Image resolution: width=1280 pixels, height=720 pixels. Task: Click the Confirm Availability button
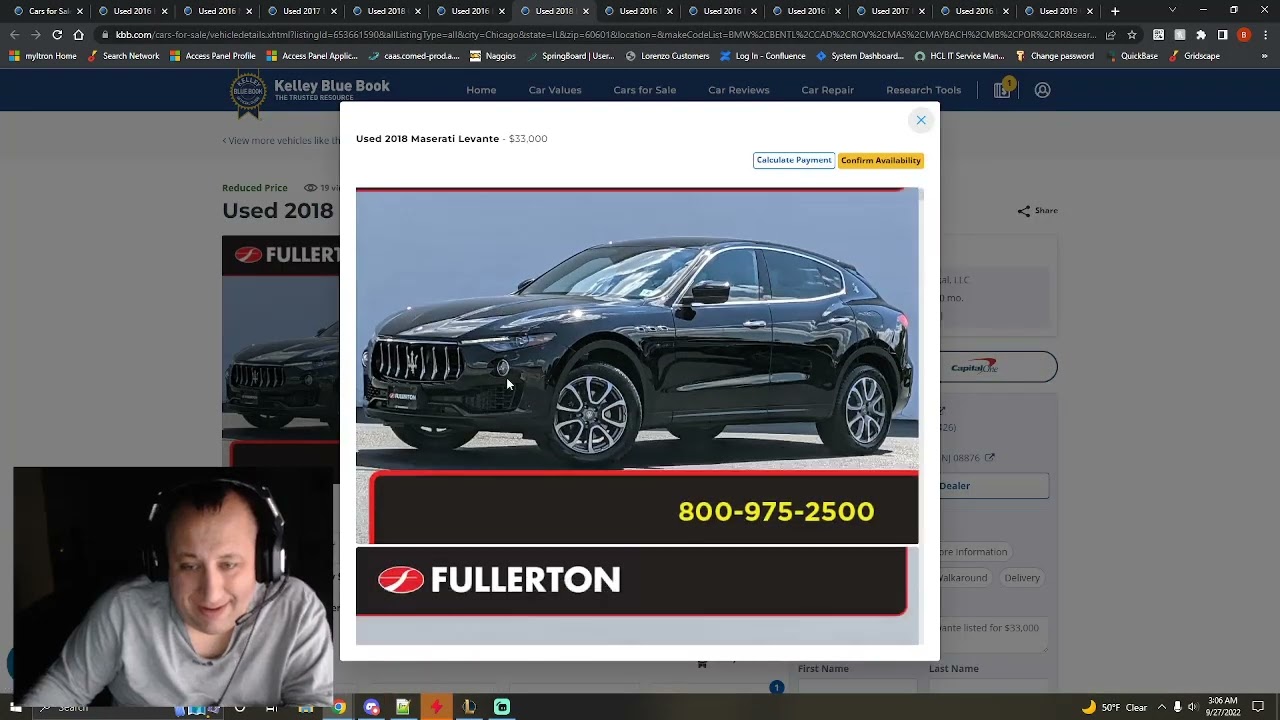881,160
